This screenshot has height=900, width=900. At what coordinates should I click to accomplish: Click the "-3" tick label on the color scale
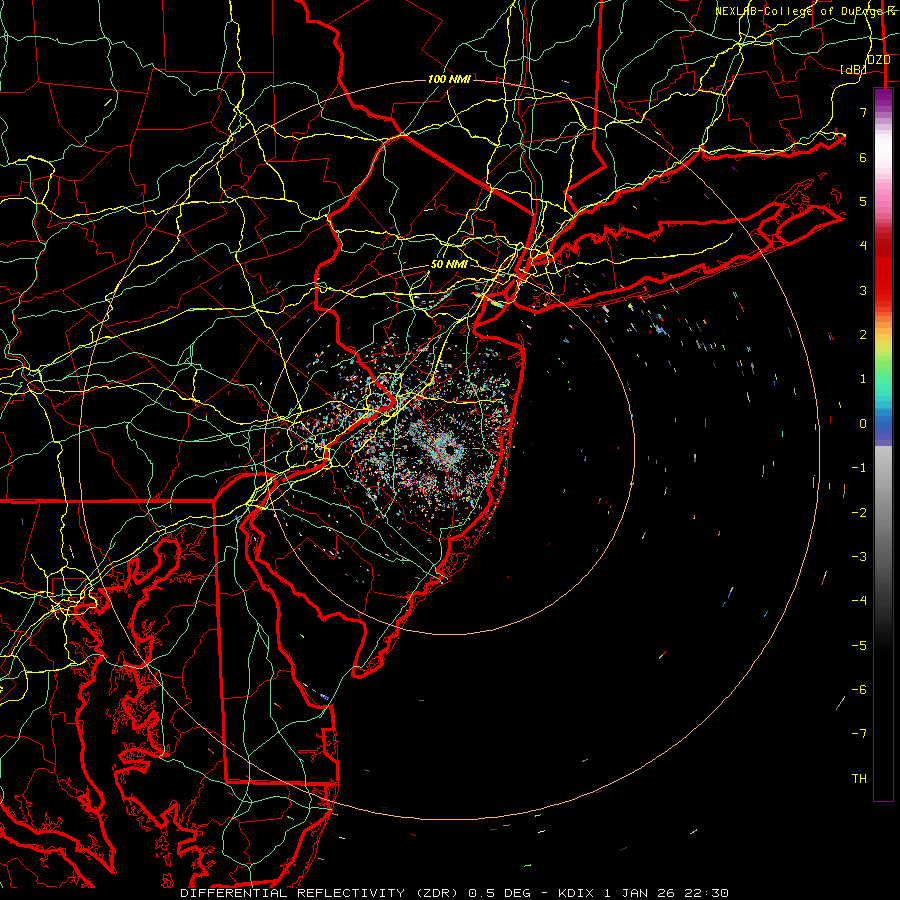[x=859, y=556]
